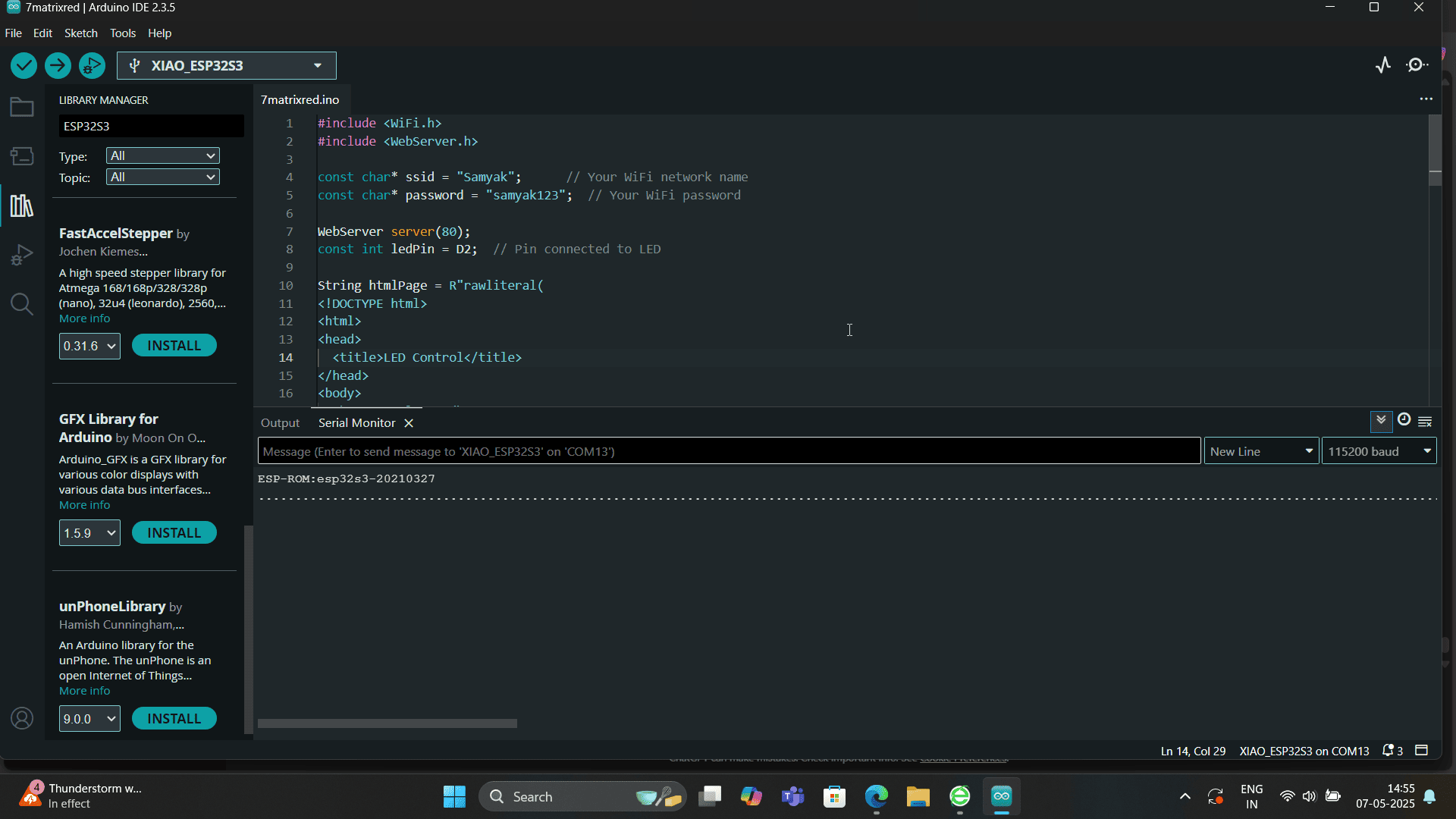
Task: Click Arduino IDE taskbar icon
Action: click(x=1002, y=796)
